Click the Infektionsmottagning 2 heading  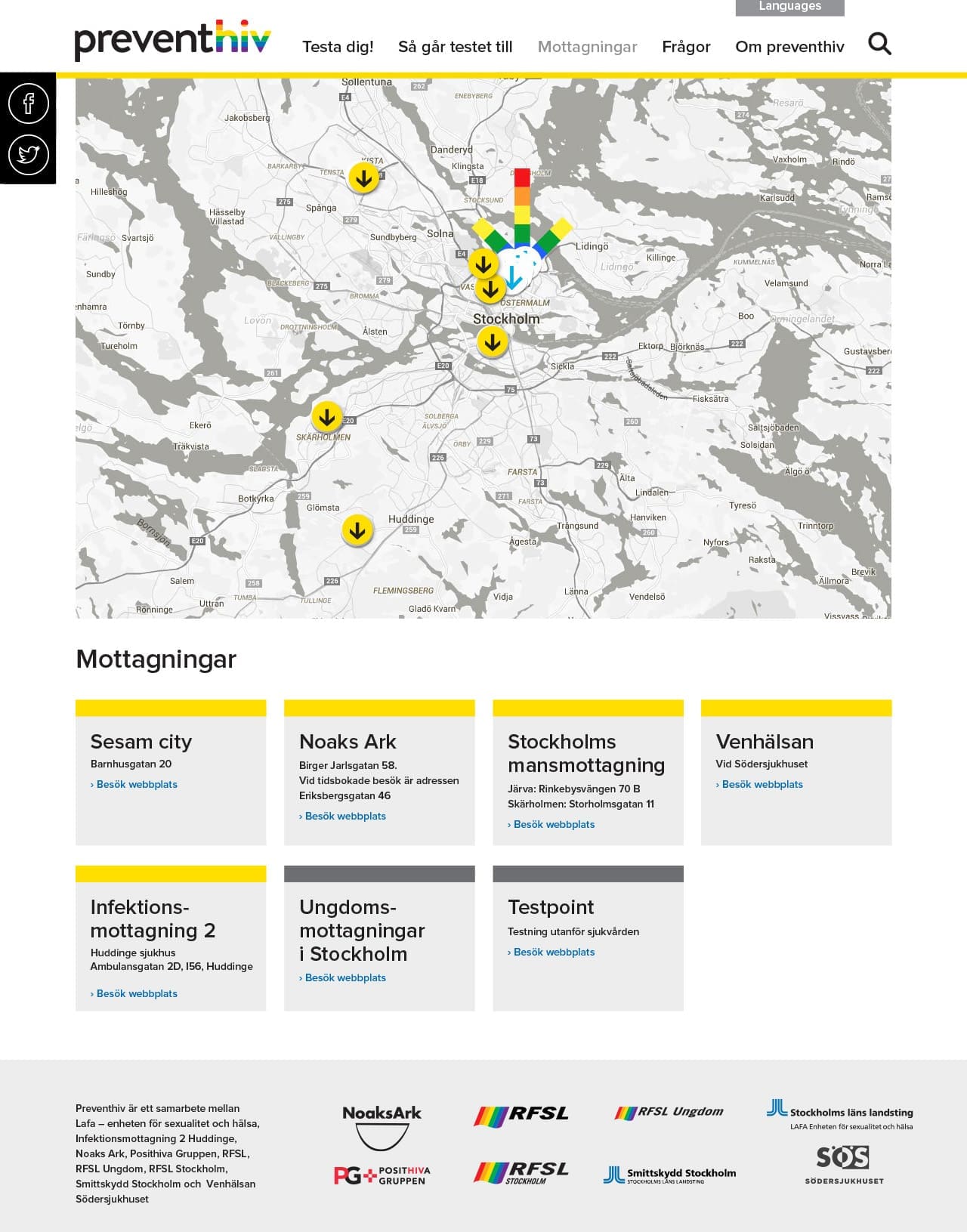coord(153,919)
